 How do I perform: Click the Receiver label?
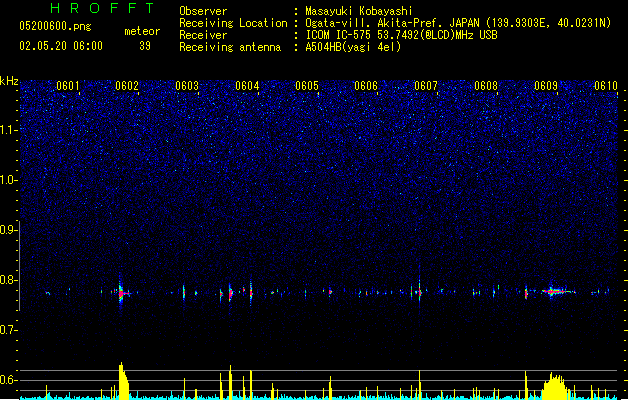click(x=203, y=35)
